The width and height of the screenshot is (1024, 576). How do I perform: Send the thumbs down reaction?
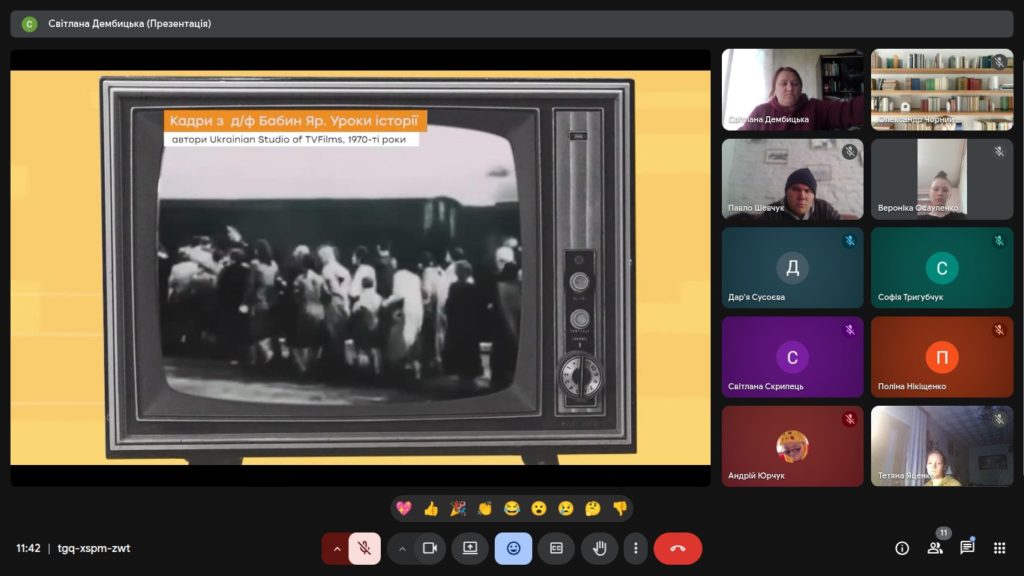tap(620, 508)
